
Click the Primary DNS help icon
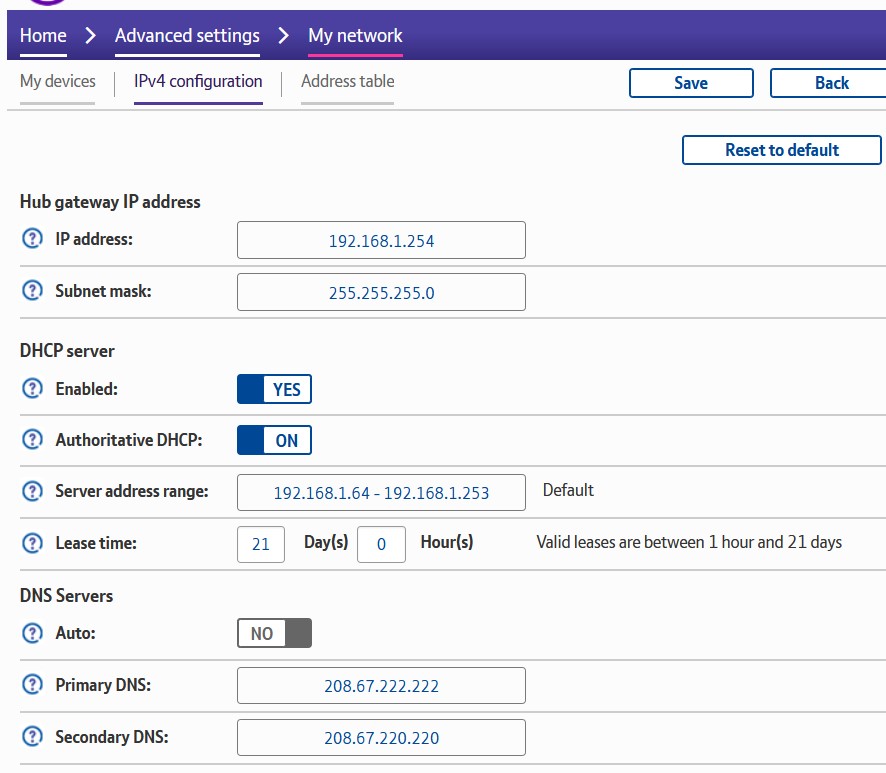pos(33,685)
